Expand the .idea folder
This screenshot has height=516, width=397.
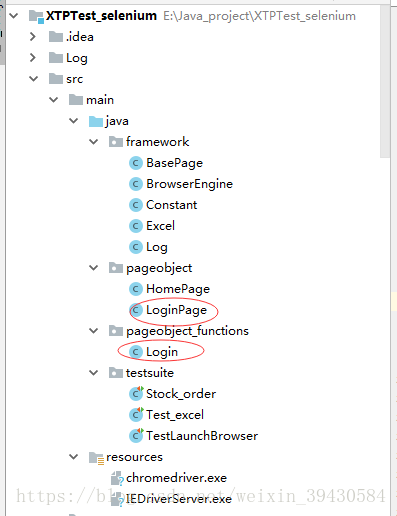click(x=33, y=37)
